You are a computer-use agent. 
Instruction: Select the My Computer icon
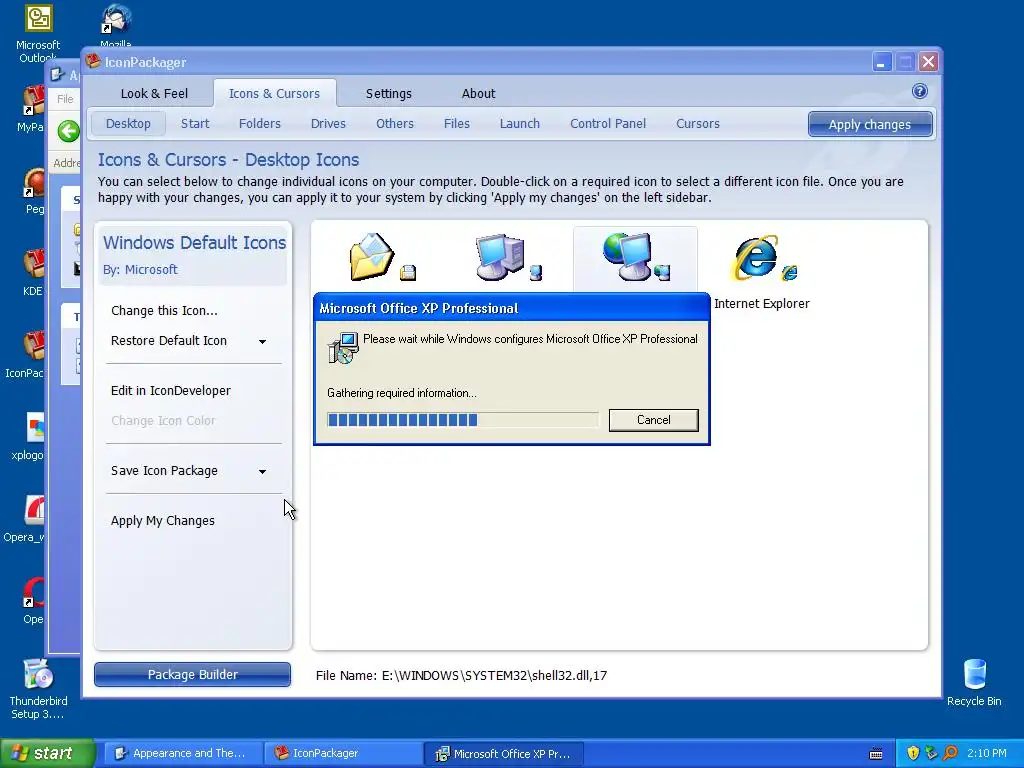pyautogui.click(x=500, y=257)
